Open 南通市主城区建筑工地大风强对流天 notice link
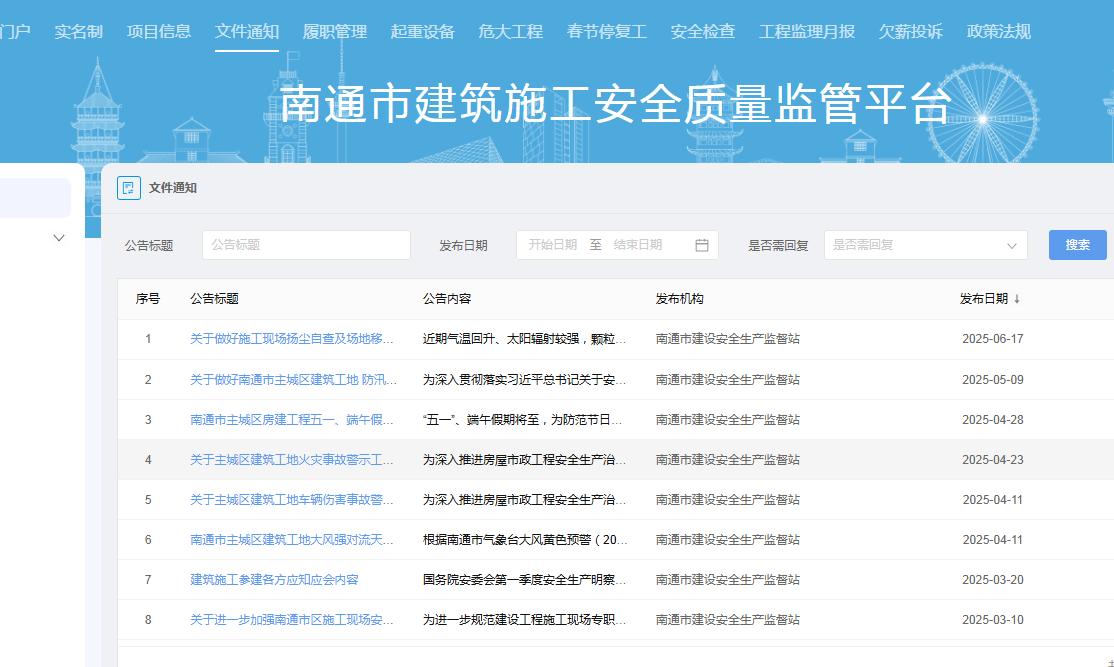Image resolution: width=1114 pixels, height=667 pixels. pos(292,540)
